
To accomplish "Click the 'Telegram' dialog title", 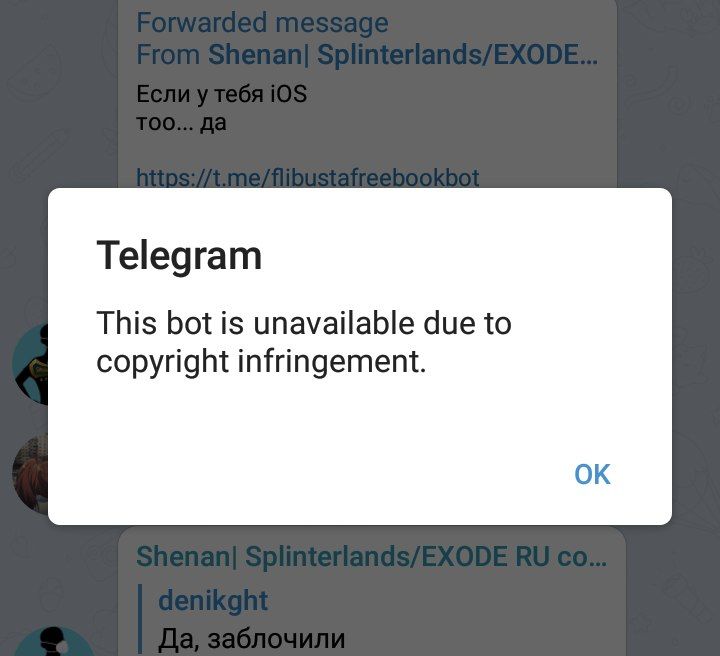I will click(179, 256).
